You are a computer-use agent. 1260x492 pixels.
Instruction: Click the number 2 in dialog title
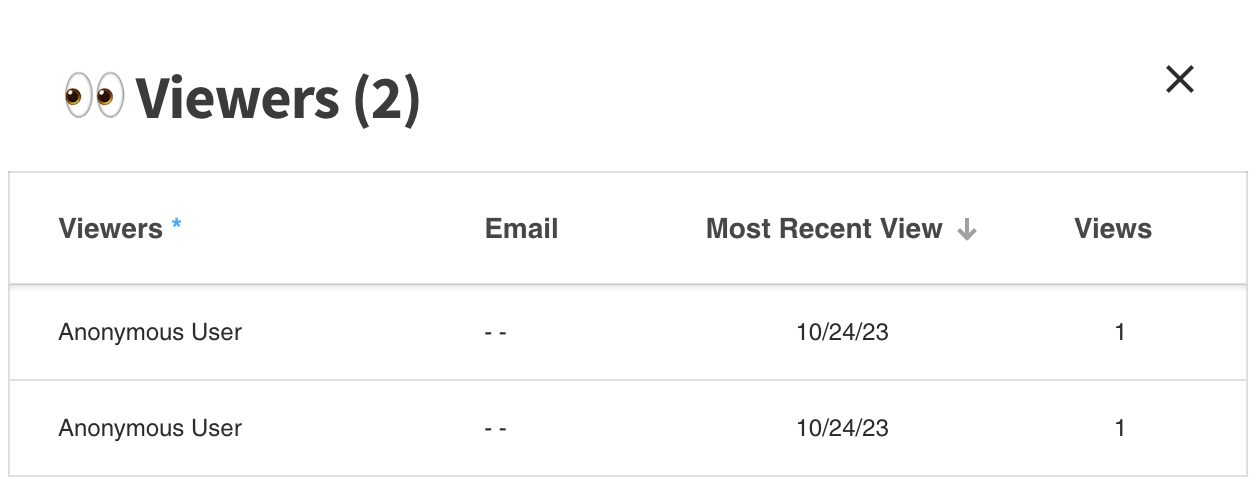pos(387,98)
